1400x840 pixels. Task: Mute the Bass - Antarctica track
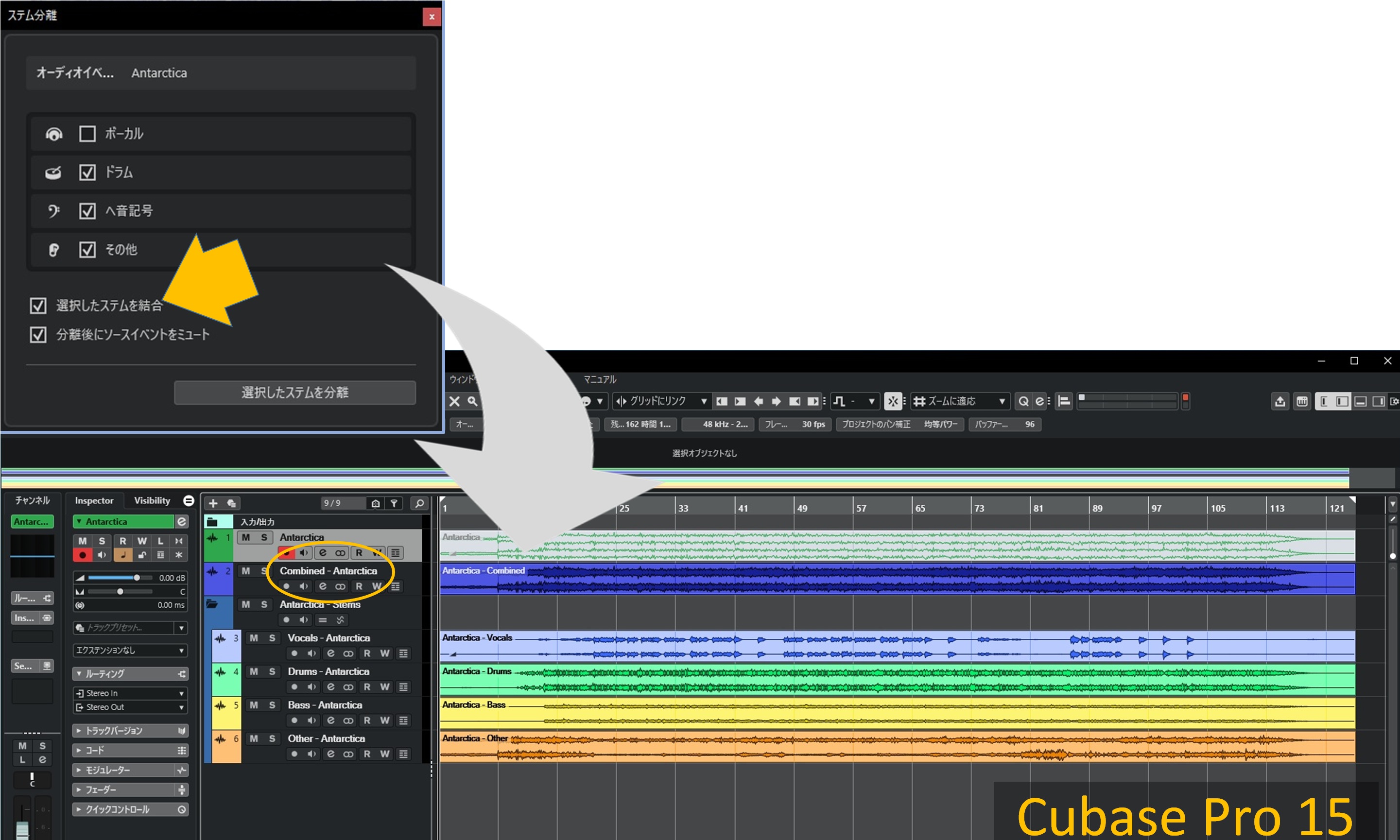pyautogui.click(x=254, y=705)
